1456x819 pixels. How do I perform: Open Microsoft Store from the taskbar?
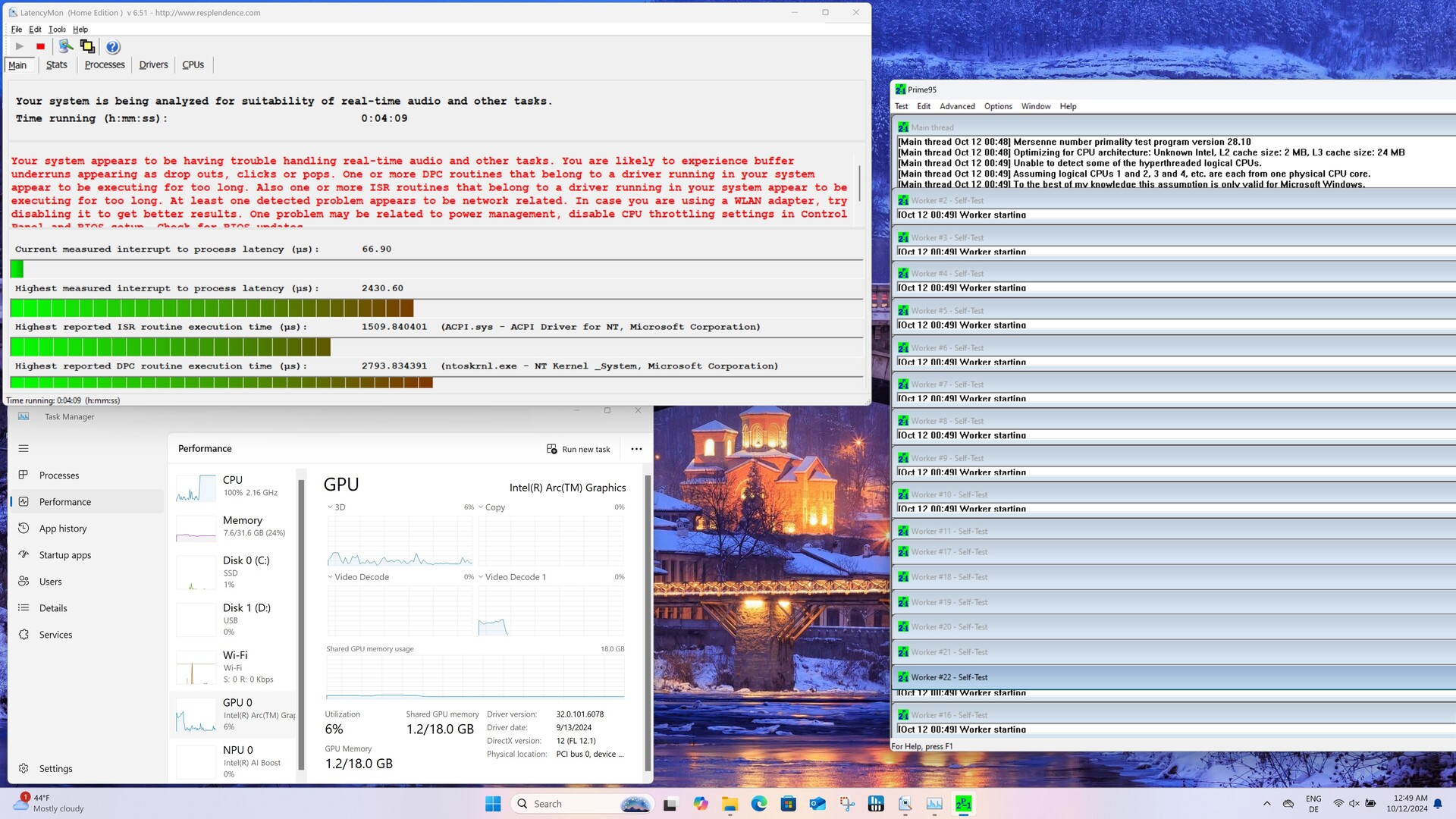tap(788, 804)
